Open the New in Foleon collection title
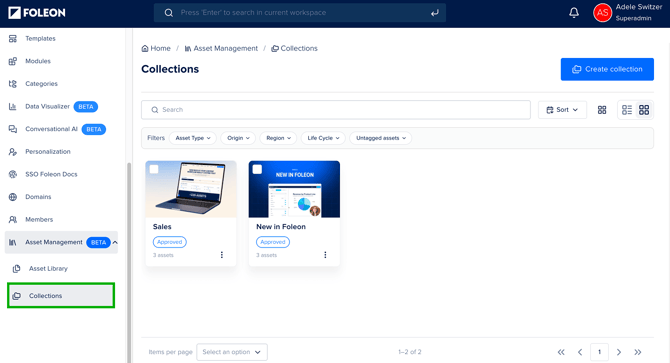This screenshot has height=363, width=670. [x=281, y=227]
